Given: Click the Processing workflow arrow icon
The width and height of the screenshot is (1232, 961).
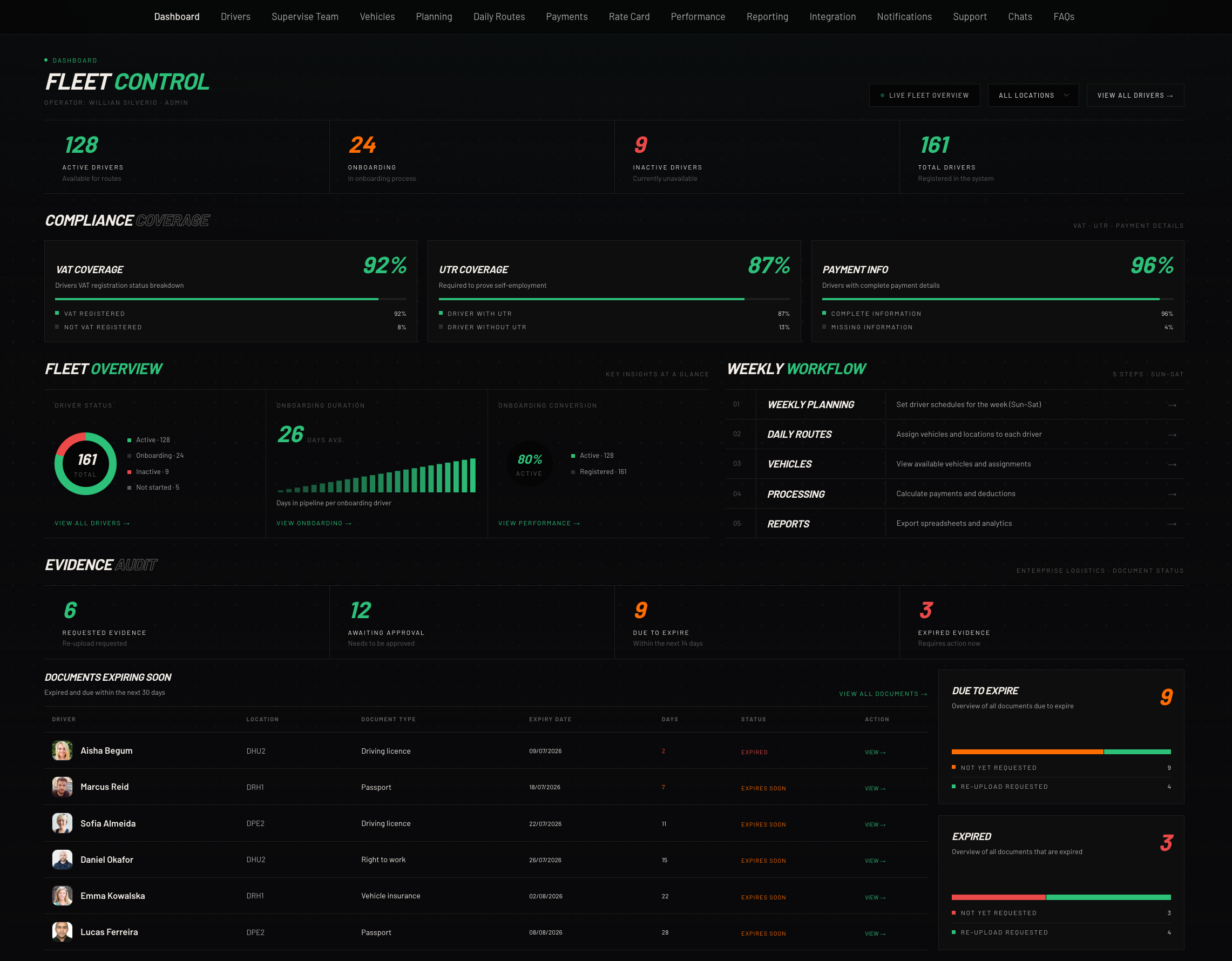Looking at the screenshot, I should pyautogui.click(x=1172, y=495).
